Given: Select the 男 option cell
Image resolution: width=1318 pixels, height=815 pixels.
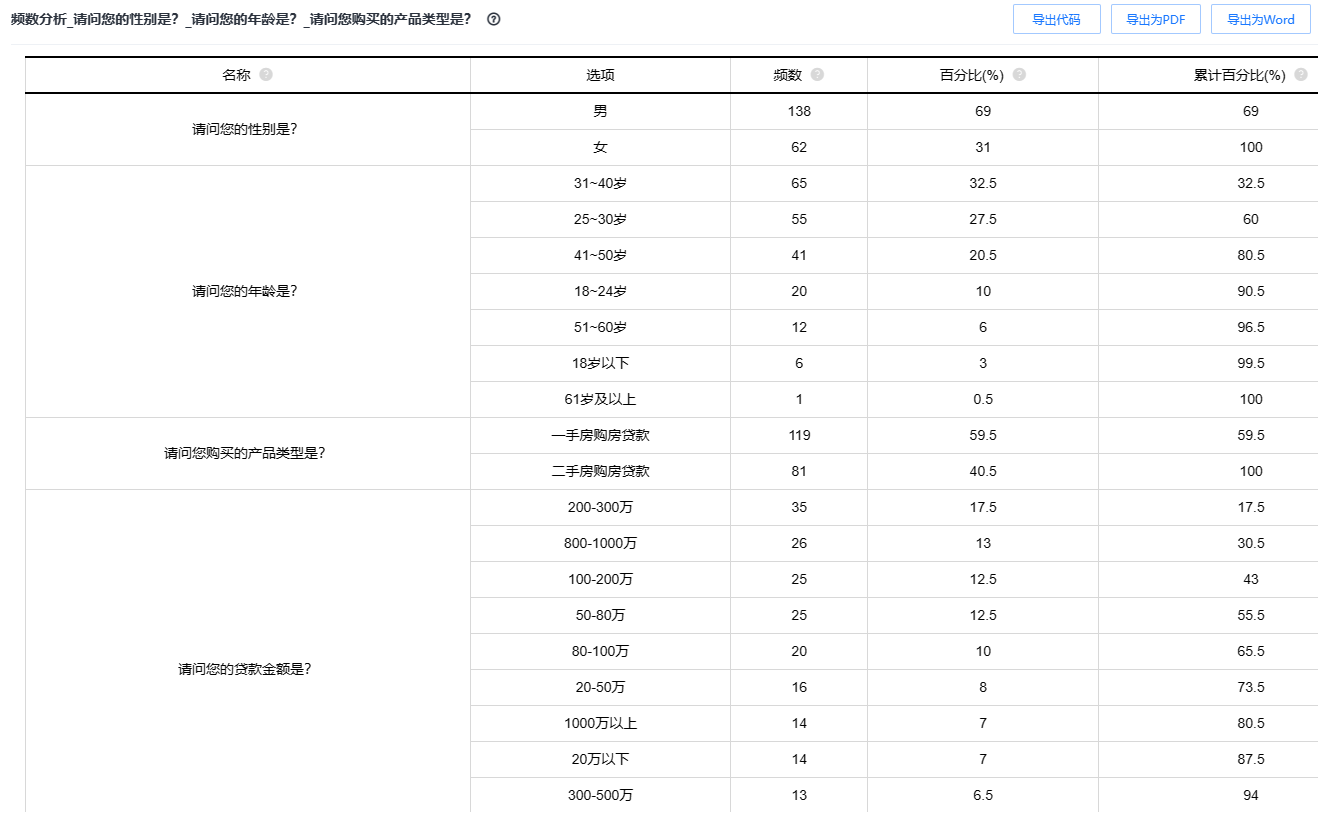Looking at the screenshot, I should click(600, 111).
